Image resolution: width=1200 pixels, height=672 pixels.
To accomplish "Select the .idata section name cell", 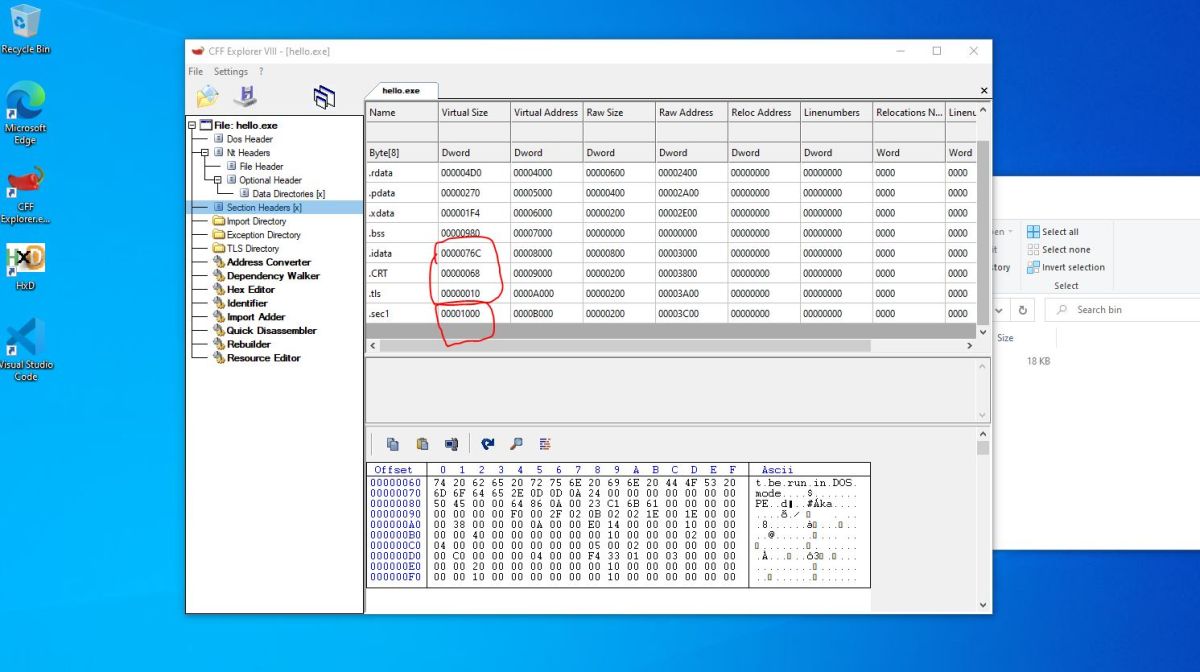I will (402, 253).
